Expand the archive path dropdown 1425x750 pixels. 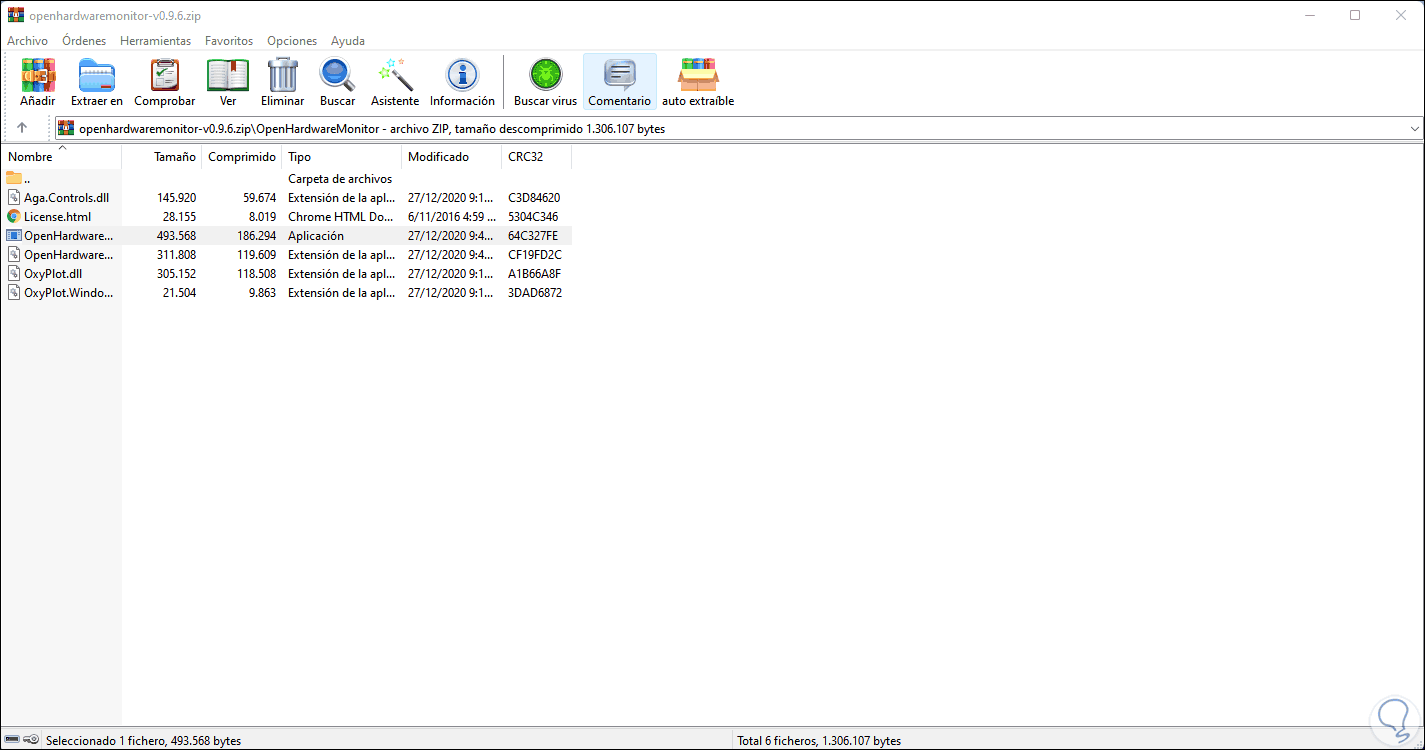tap(1415, 128)
